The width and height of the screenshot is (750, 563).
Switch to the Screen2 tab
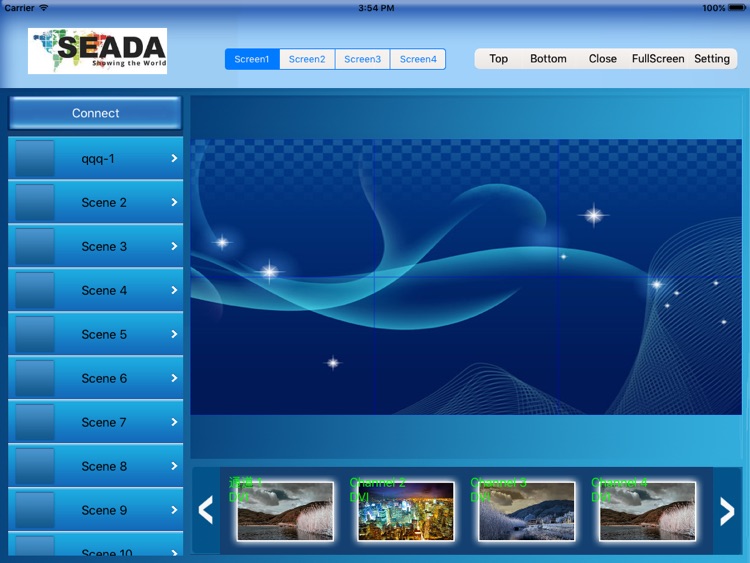coord(307,59)
